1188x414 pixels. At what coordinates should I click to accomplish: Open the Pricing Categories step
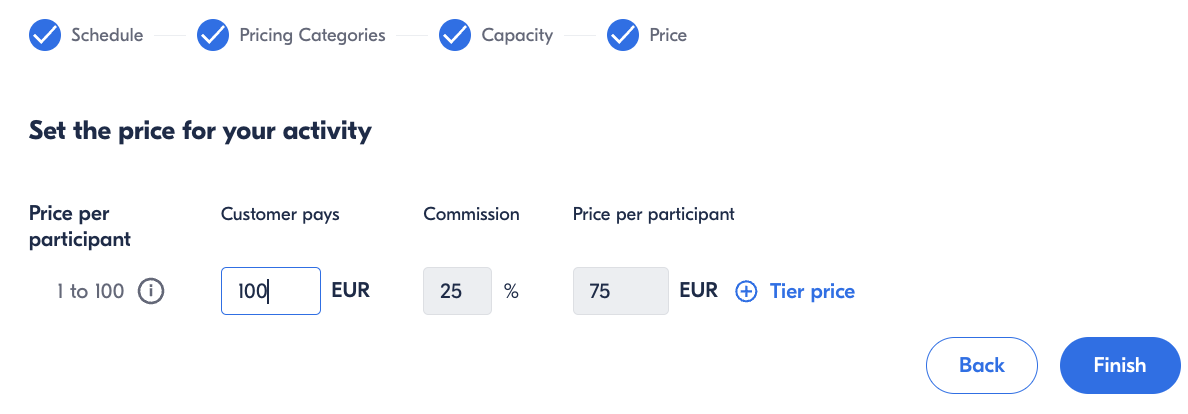pos(312,35)
